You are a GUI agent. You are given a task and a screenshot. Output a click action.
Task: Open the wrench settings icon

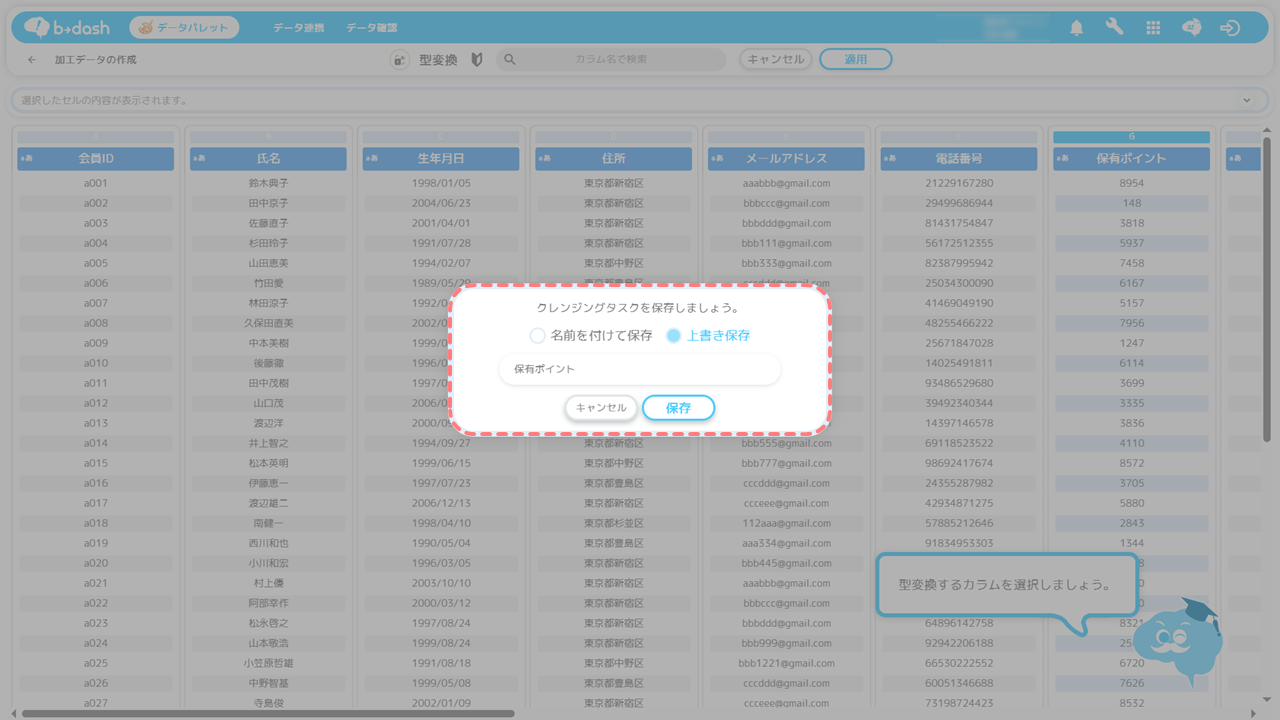[x=1114, y=28]
